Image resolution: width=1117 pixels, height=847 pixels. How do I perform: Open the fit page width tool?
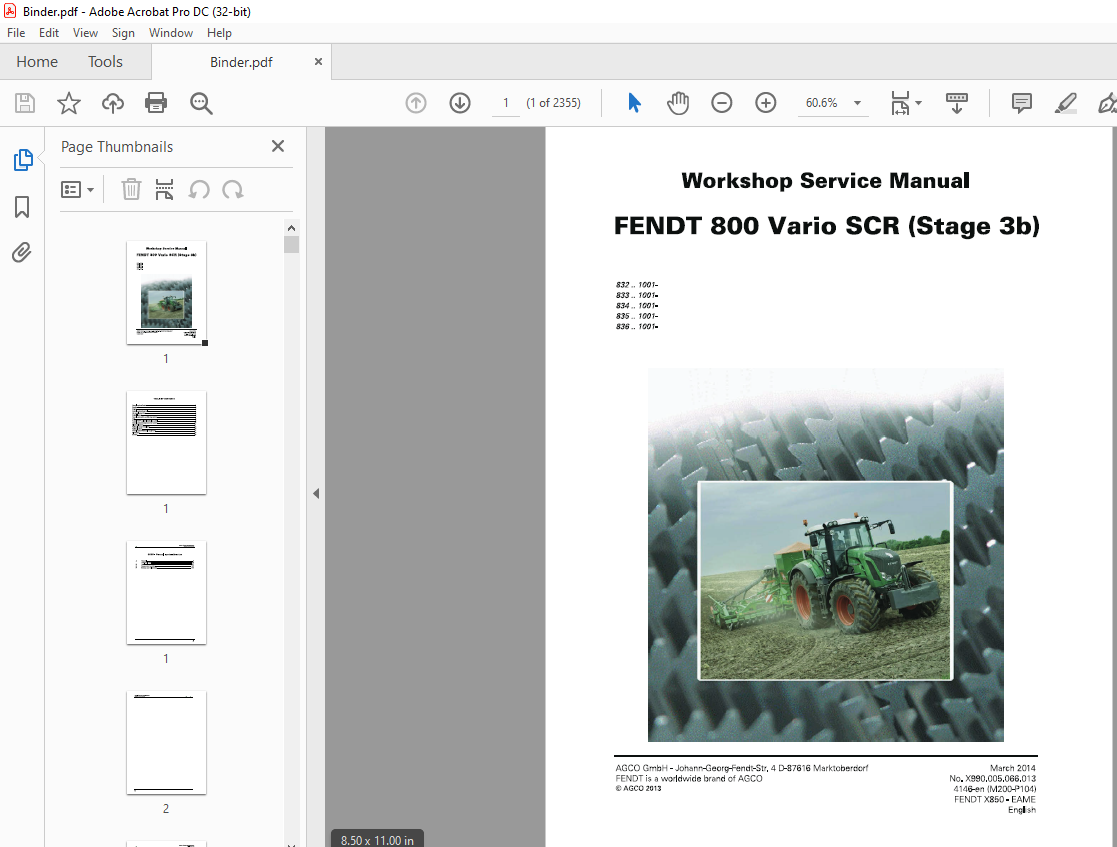[x=900, y=103]
